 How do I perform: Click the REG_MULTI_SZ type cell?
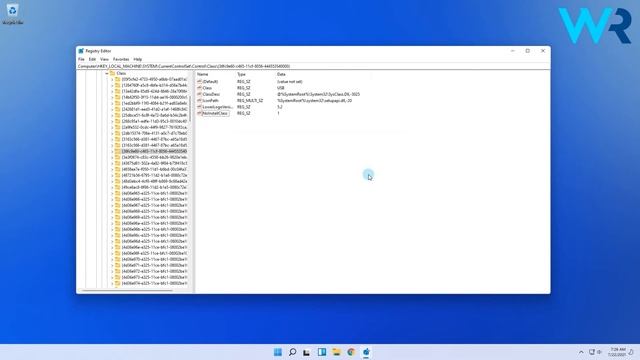[250, 100]
